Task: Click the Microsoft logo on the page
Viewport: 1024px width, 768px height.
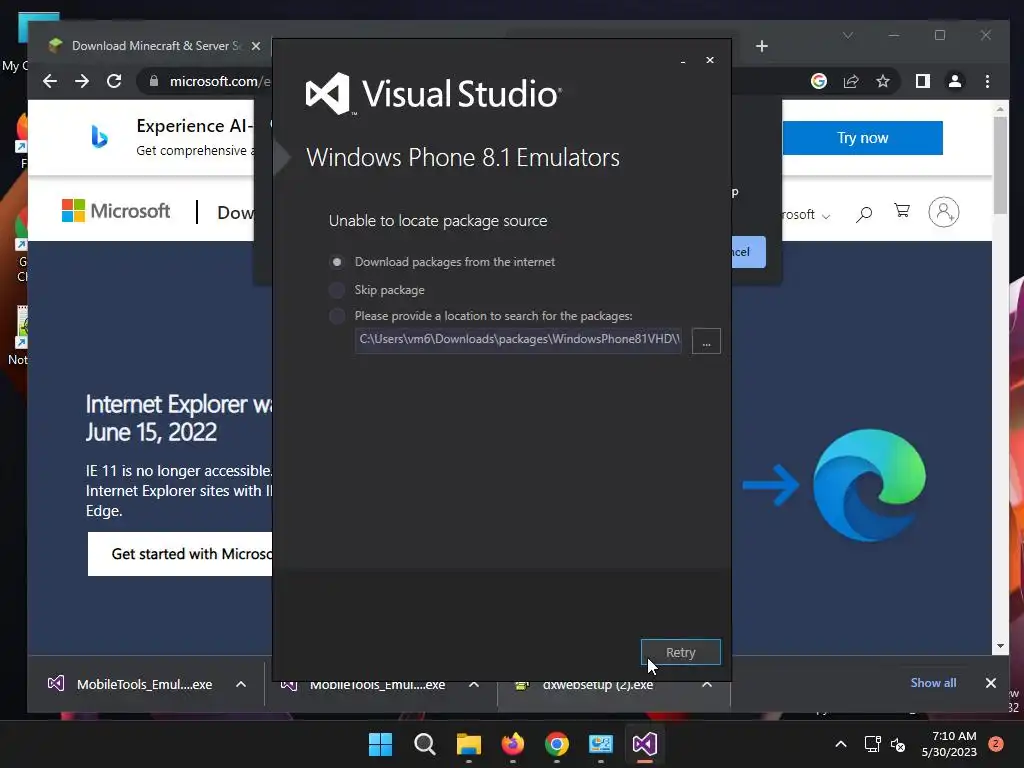Action: pyautogui.click(x=116, y=211)
